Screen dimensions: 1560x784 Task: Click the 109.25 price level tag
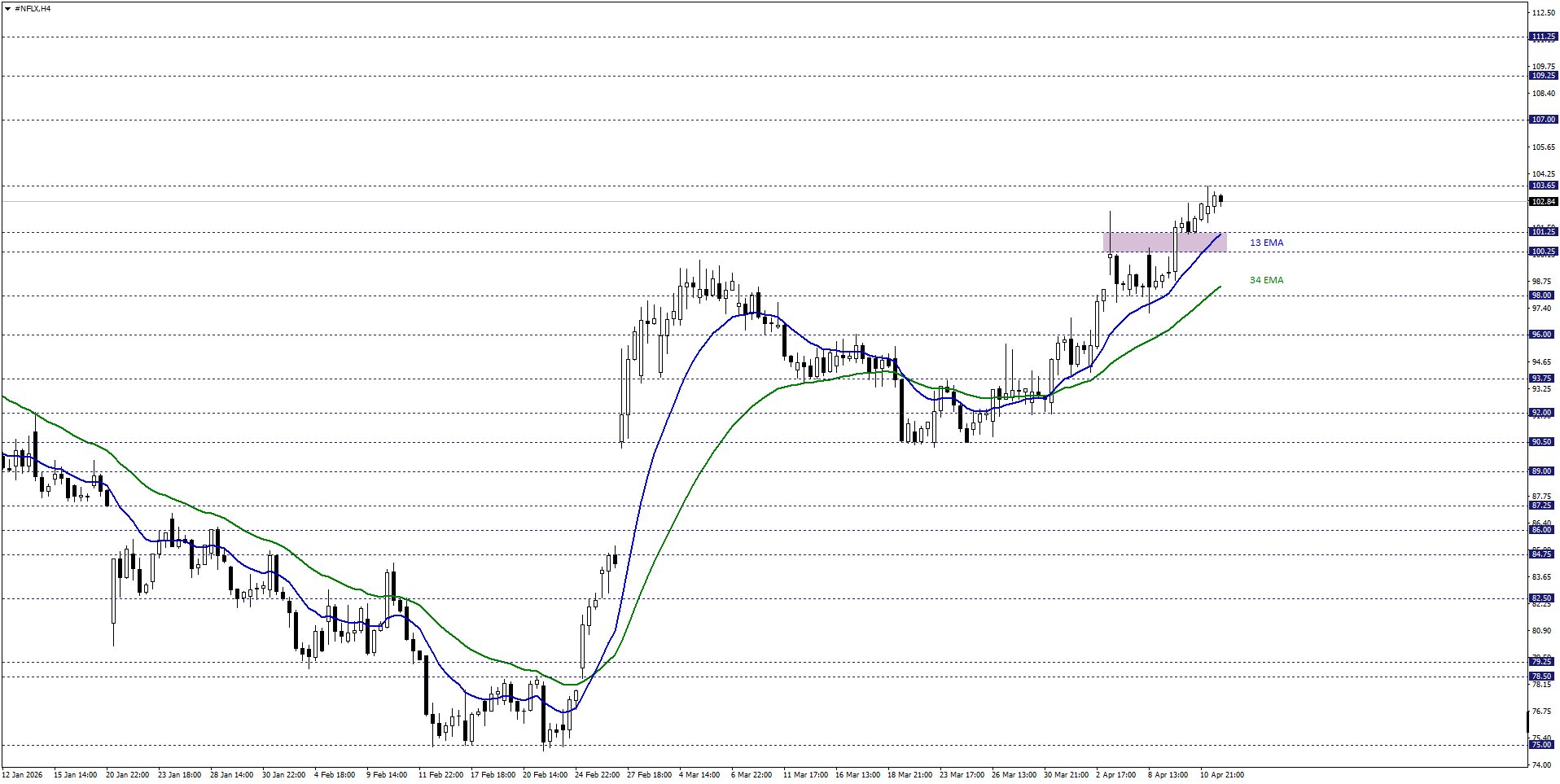1543,76
